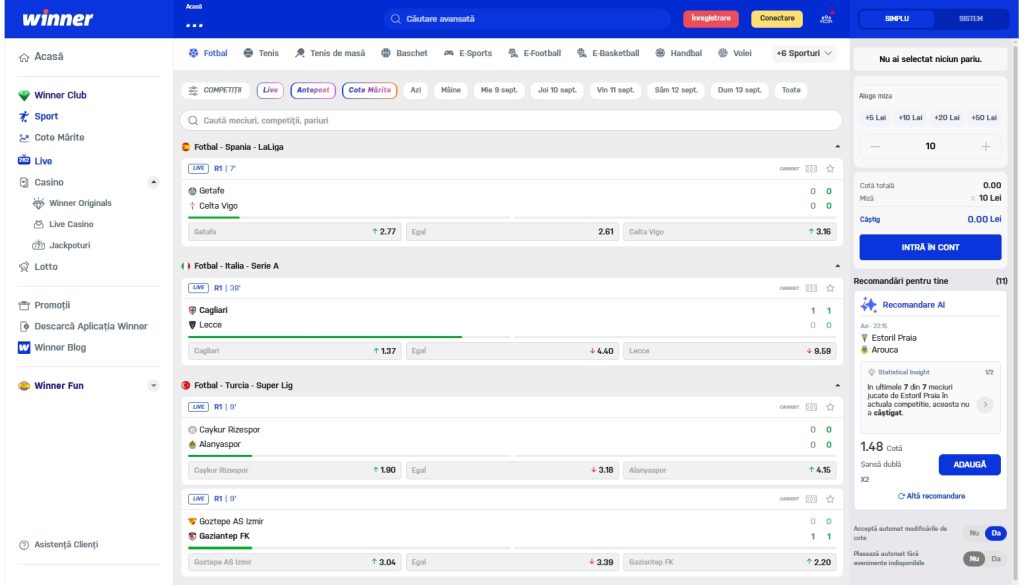Screen dimensions: 1024x585
Task: Click the Căutare avansată search field
Action: 527,19
